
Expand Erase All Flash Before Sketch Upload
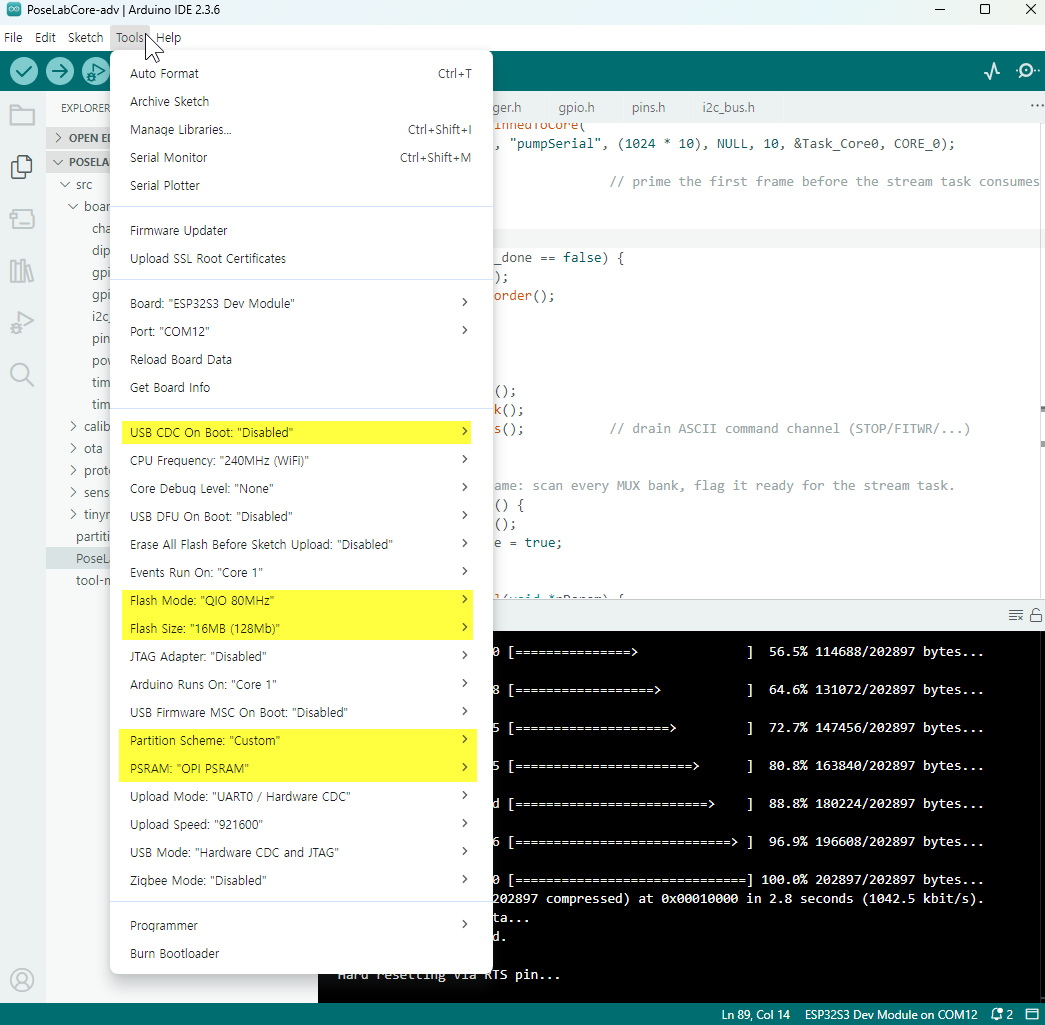[301, 544]
